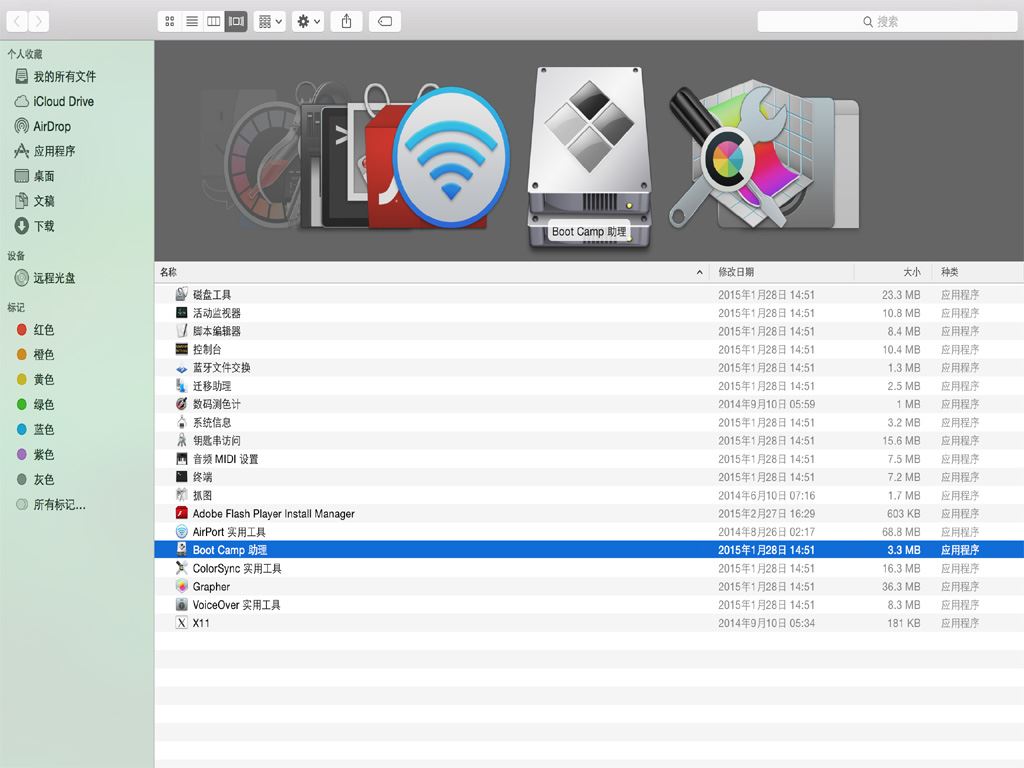Image resolution: width=1024 pixels, height=768 pixels.
Task: Sort by 大小 column header
Action: [x=891, y=272]
